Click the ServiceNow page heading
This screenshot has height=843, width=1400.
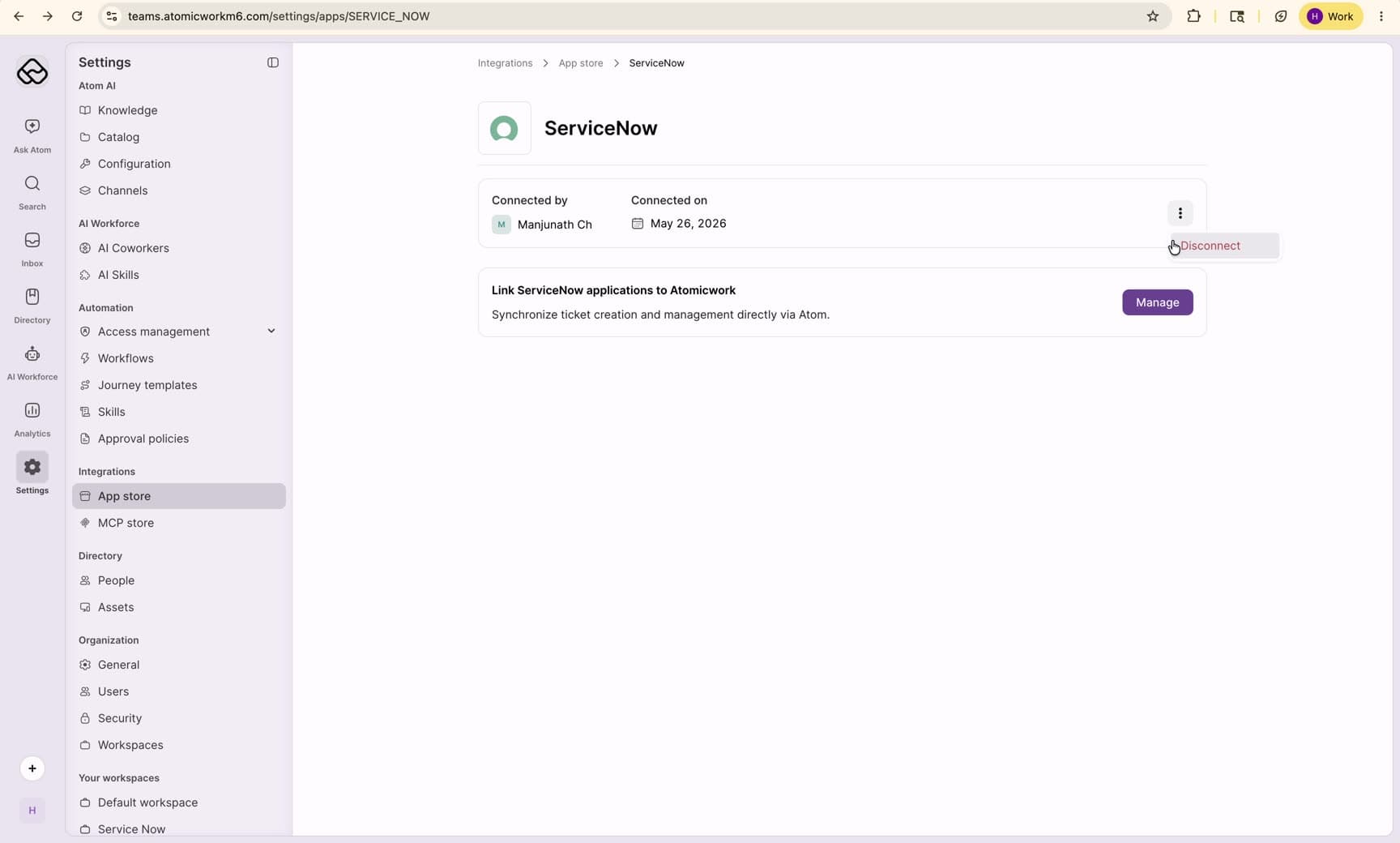tap(600, 128)
